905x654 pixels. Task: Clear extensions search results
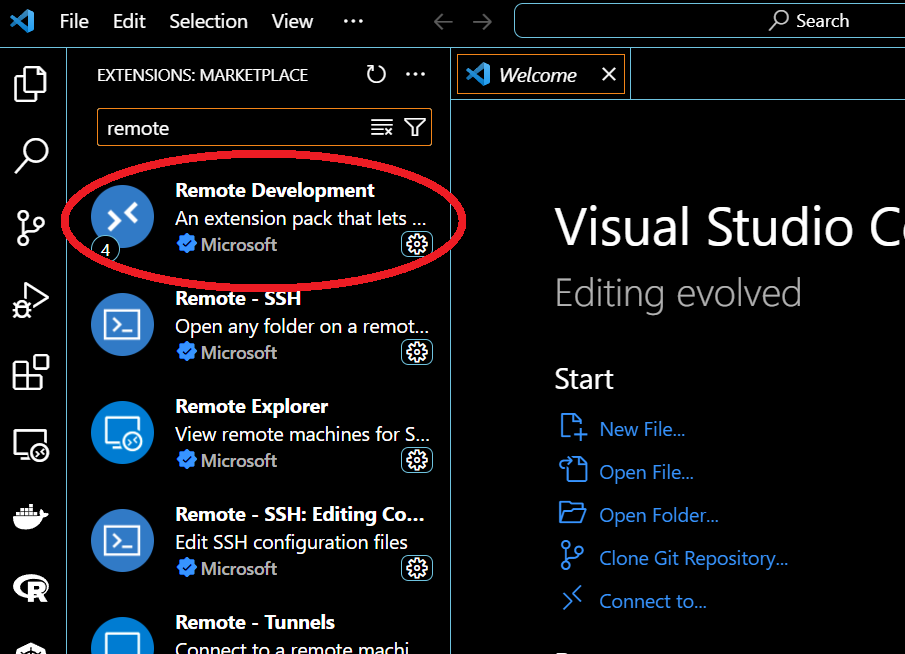(x=382, y=127)
